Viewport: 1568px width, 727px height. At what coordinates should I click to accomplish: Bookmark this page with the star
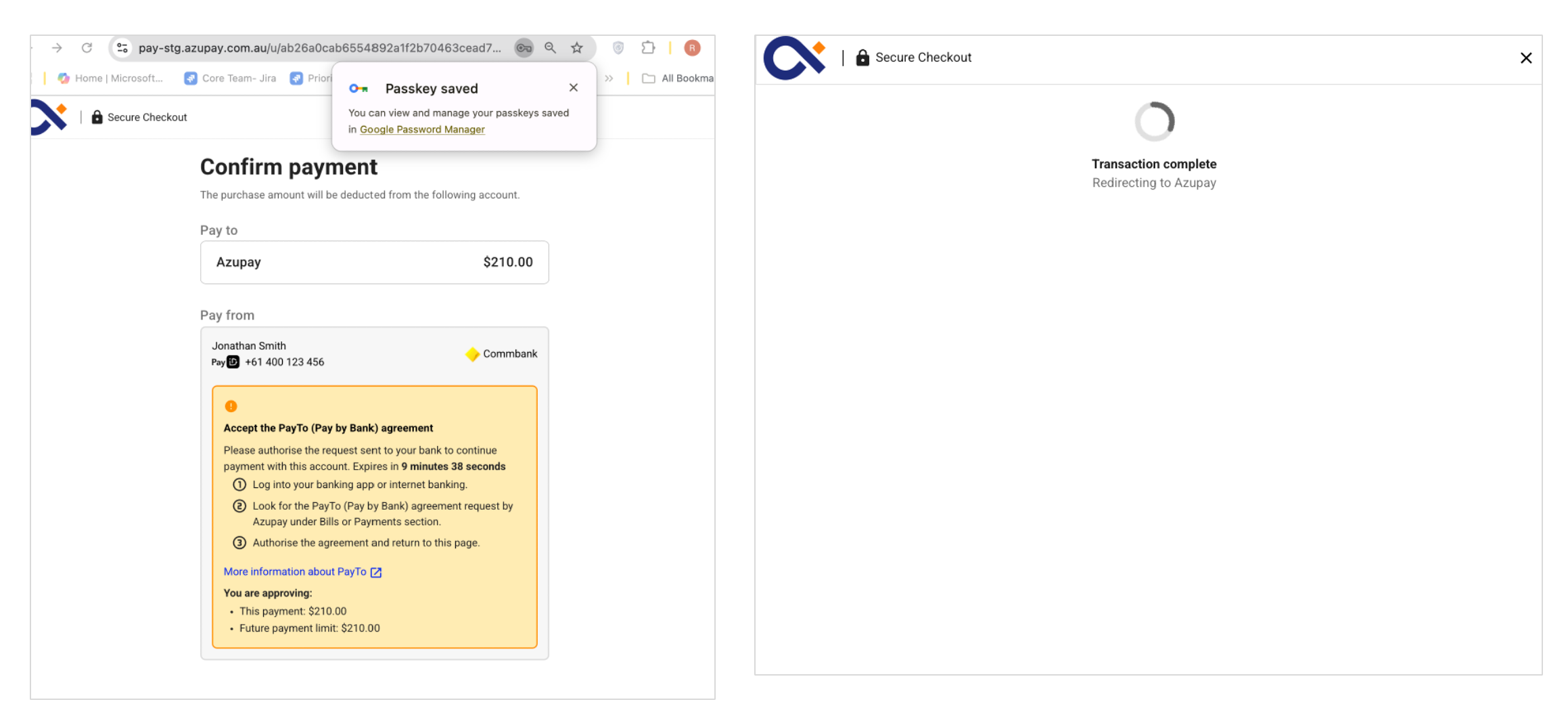pyautogui.click(x=577, y=48)
